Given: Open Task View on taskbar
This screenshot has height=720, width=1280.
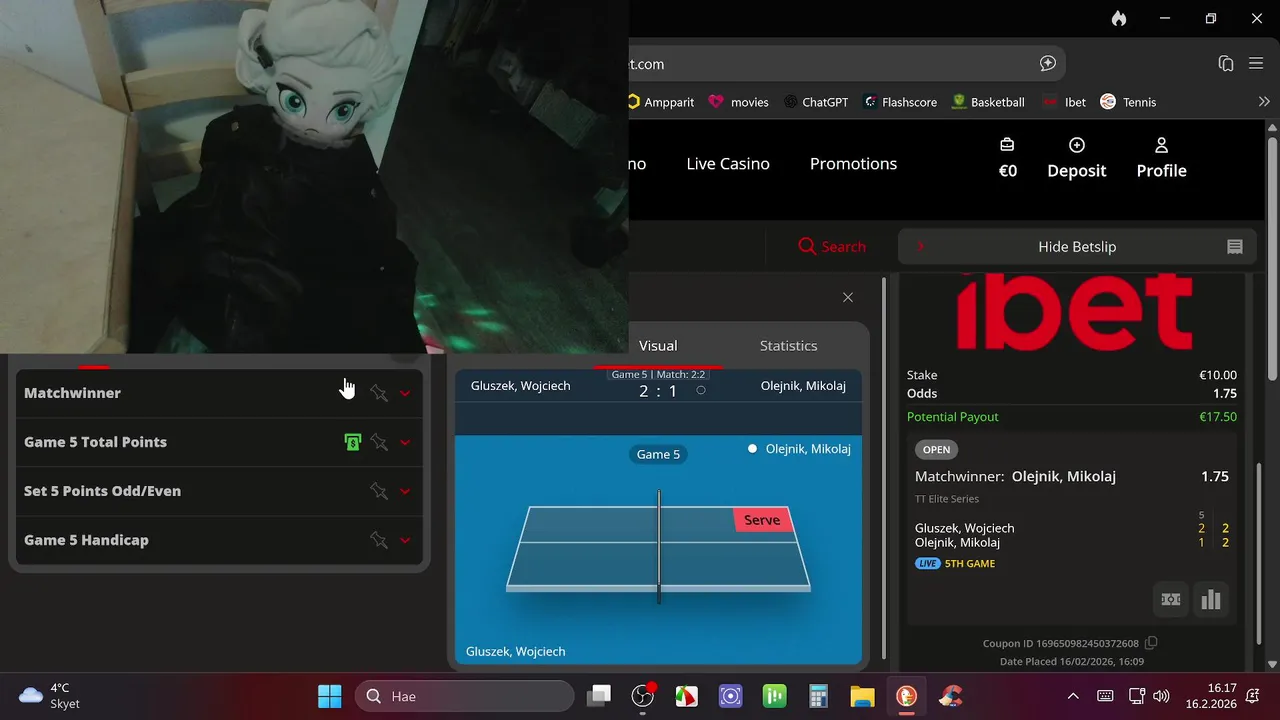Looking at the screenshot, I should click(x=599, y=696).
